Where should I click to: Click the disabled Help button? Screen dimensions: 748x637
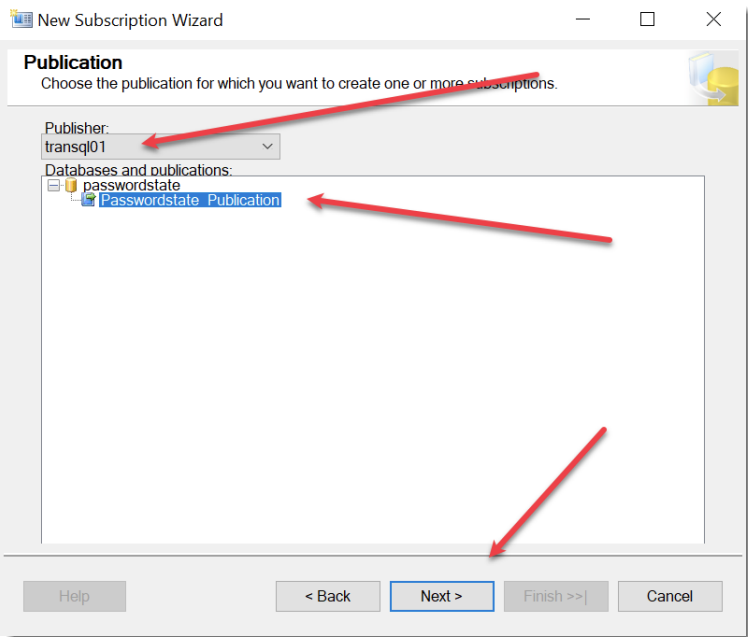pos(74,596)
